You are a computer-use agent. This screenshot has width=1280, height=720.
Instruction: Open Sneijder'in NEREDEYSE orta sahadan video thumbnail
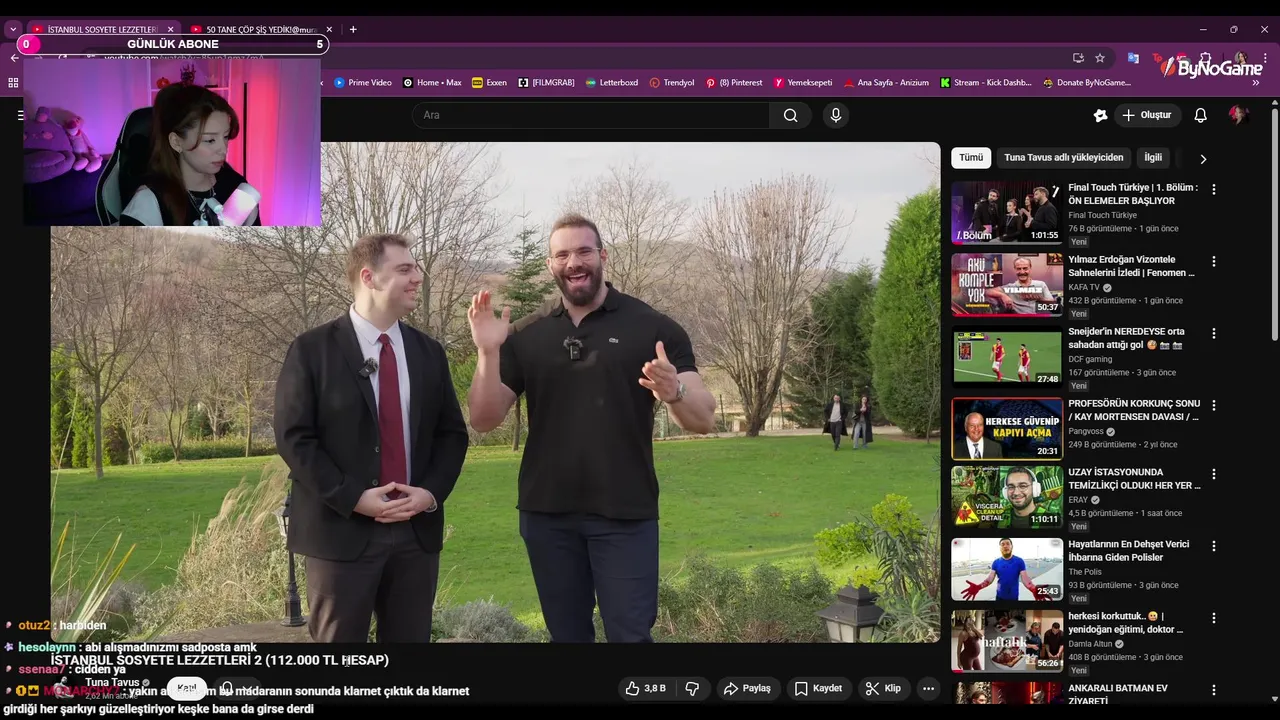(1007, 357)
